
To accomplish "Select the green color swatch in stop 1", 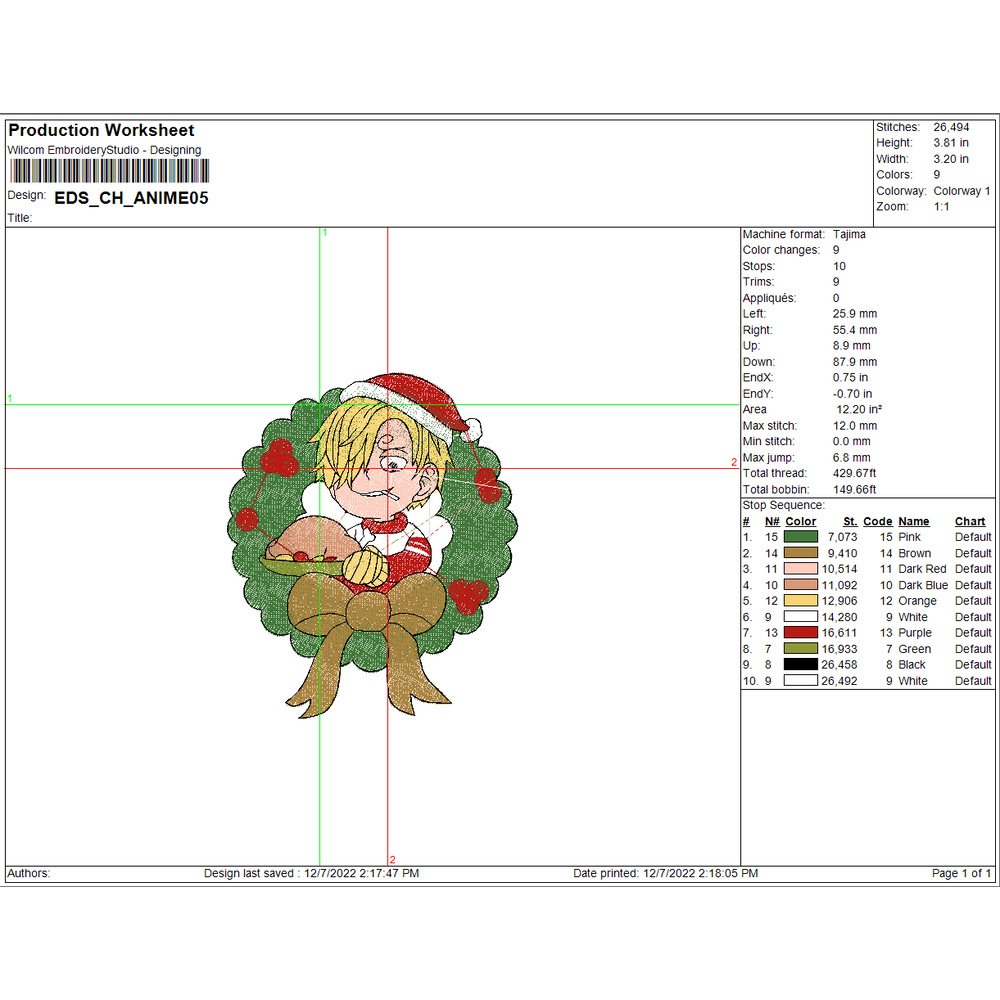I will 801,537.
